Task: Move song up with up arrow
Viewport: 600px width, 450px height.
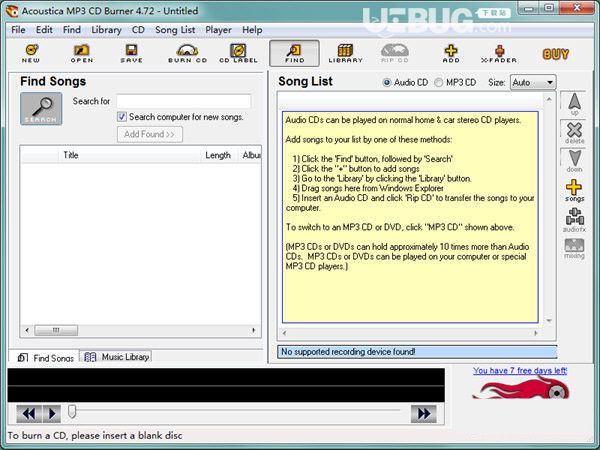Action: (574, 104)
